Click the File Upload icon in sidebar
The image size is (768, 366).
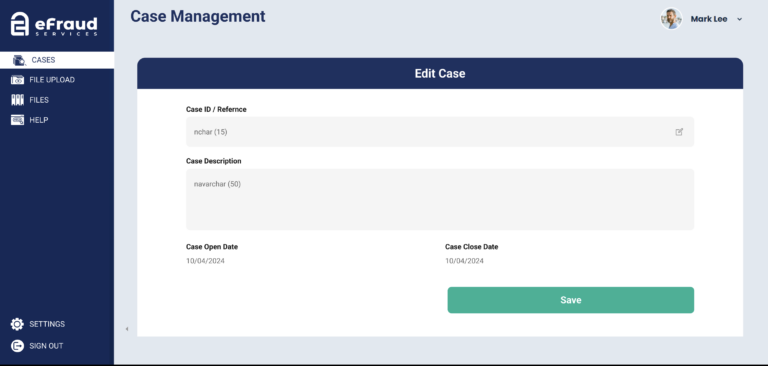(x=17, y=80)
